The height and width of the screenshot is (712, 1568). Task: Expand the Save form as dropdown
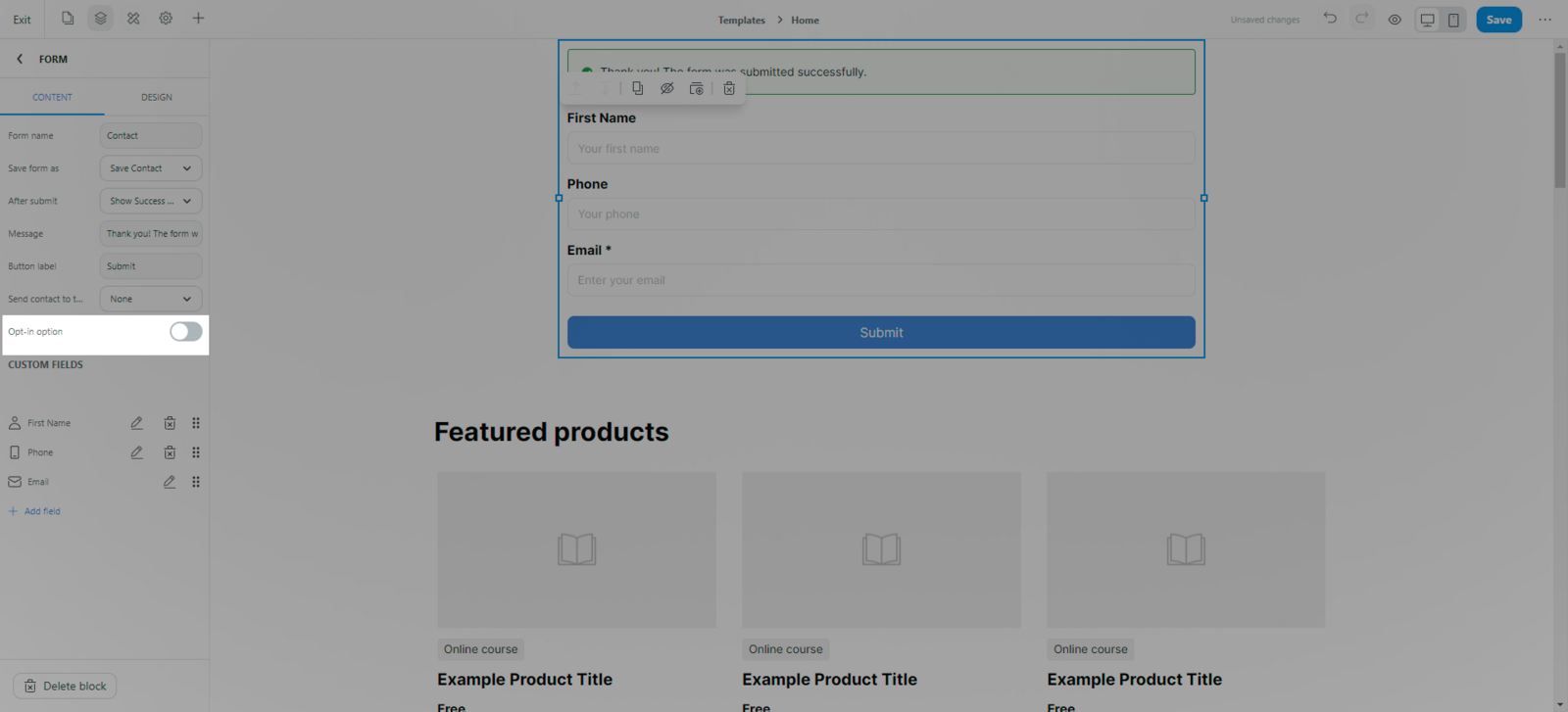click(151, 168)
